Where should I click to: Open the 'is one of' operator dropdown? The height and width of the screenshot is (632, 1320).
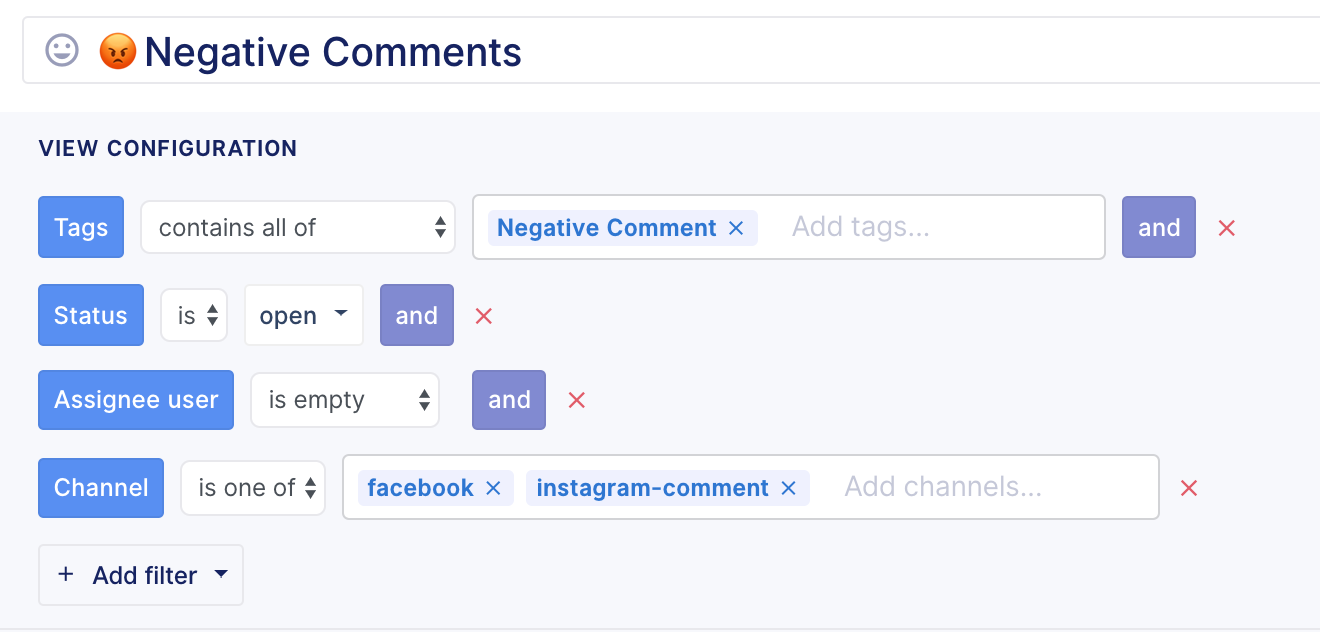click(x=253, y=488)
